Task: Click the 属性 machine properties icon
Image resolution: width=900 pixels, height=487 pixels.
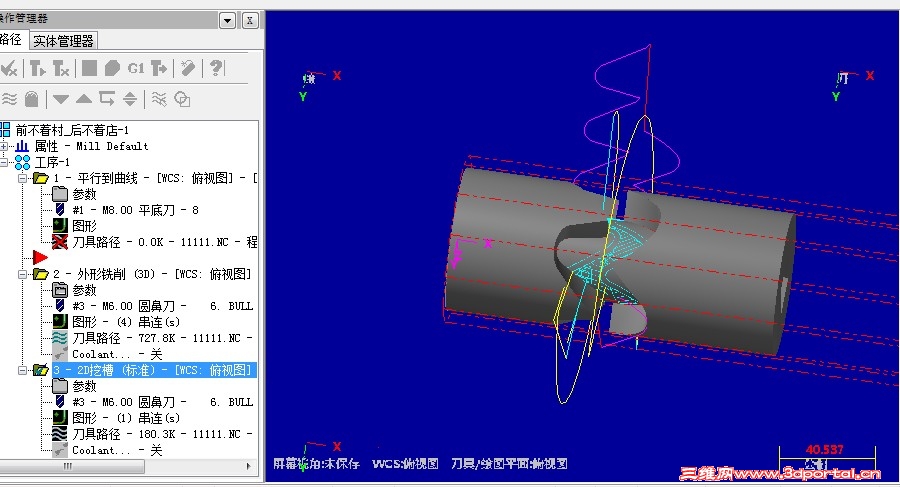Action: pos(22,146)
